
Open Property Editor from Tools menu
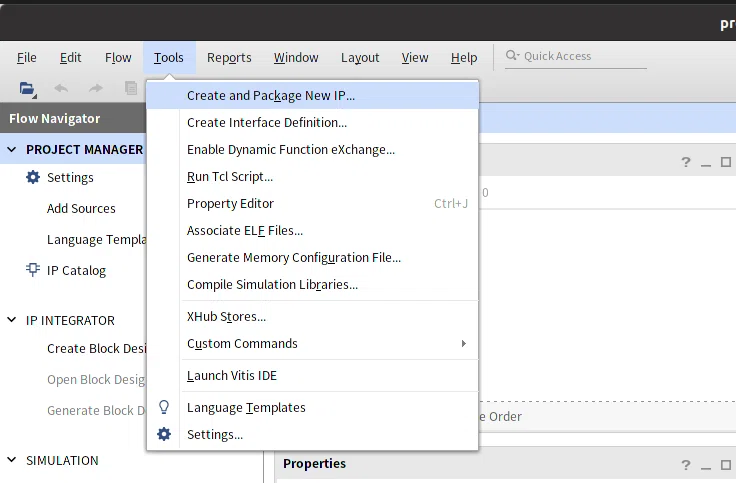(x=313, y=203)
